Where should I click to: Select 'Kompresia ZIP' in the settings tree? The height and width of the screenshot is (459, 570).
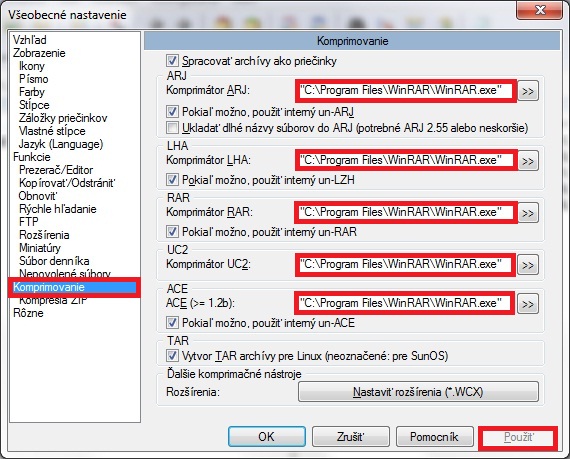(53, 301)
